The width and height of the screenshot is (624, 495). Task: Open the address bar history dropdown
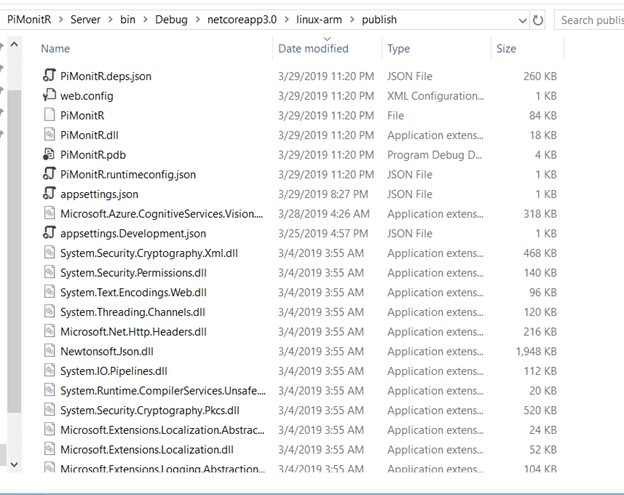pos(523,20)
